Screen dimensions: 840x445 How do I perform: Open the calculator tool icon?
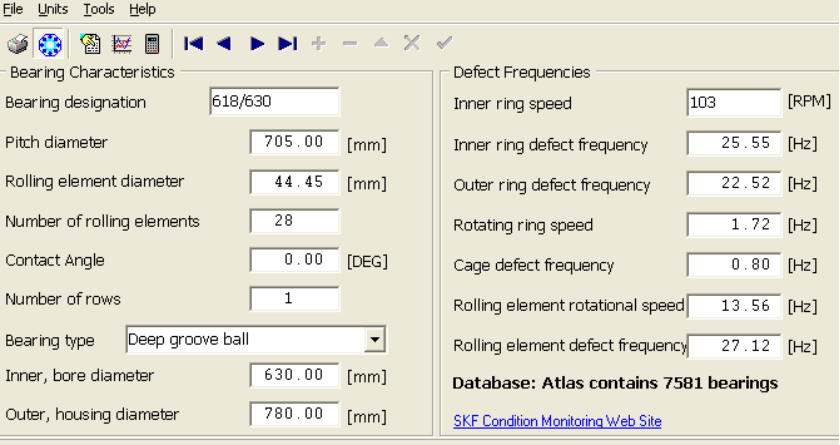(x=152, y=44)
